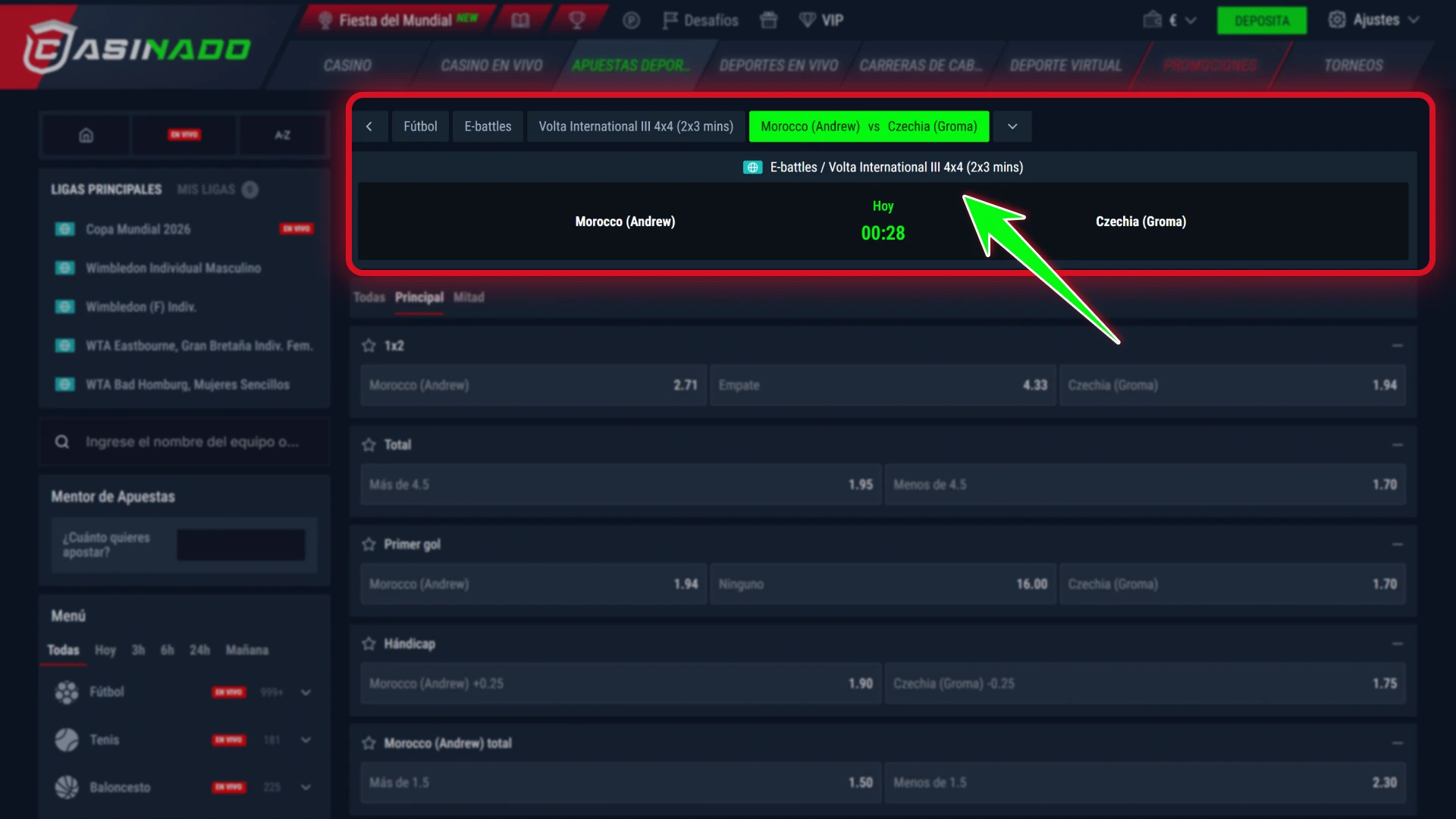Open Desafíos link
The height and width of the screenshot is (819, 1456).
pyautogui.click(x=700, y=20)
